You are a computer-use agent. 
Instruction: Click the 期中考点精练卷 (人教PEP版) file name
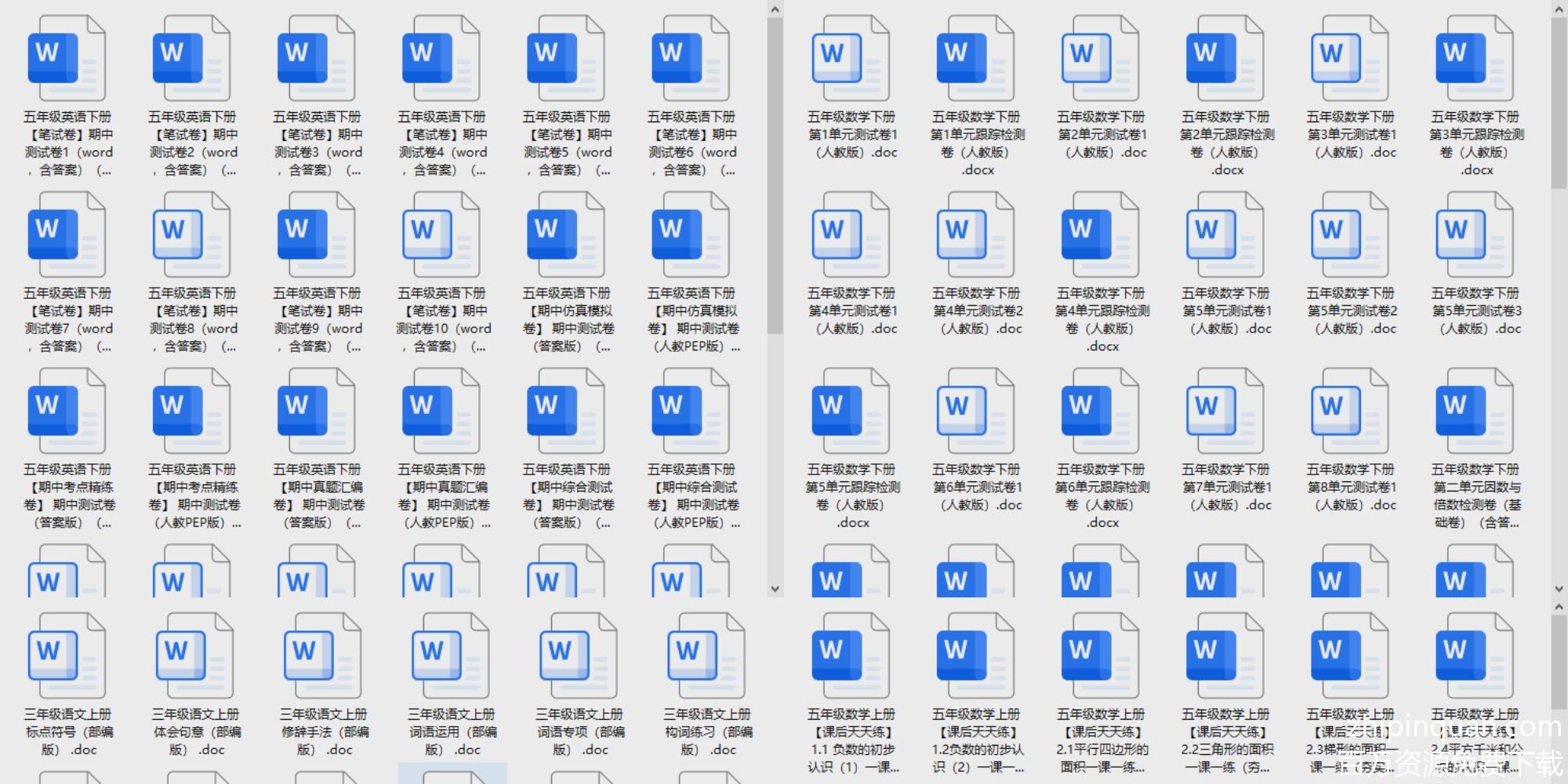(194, 496)
